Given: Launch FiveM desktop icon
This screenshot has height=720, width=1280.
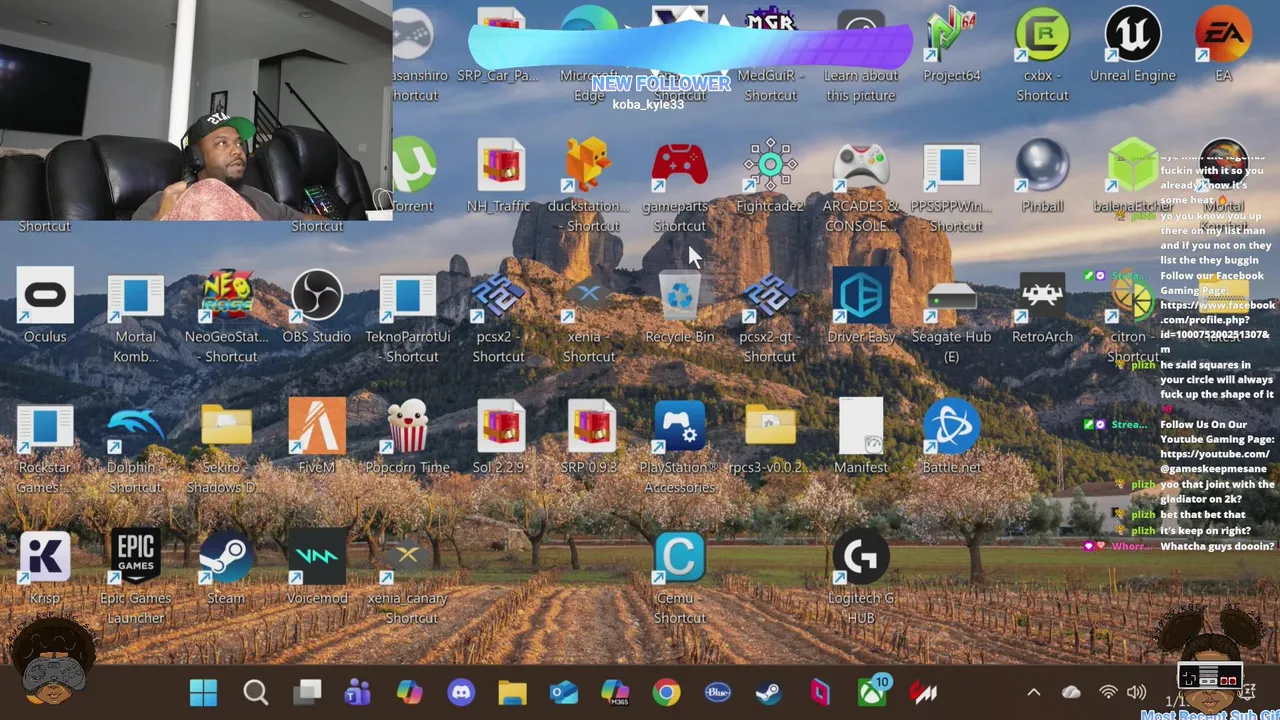Looking at the screenshot, I should (317, 427).
